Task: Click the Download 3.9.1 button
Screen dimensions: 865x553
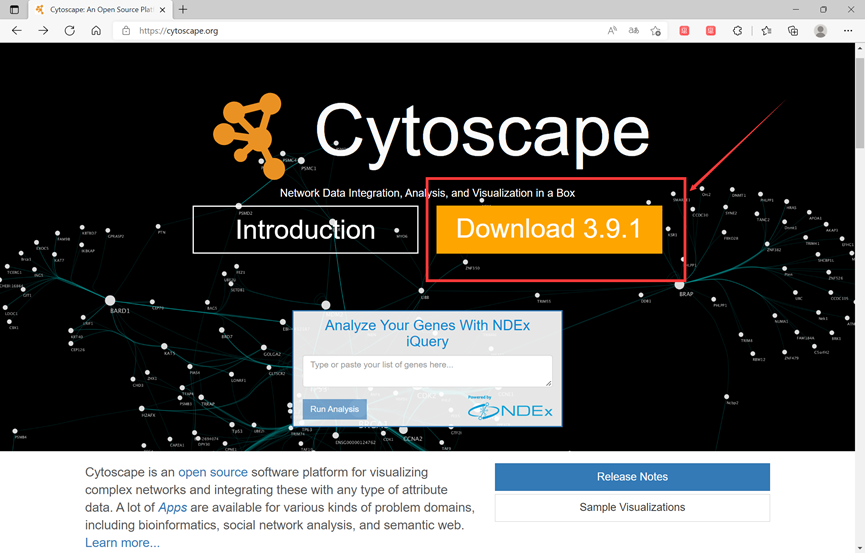Action: [x=549, y=230]
